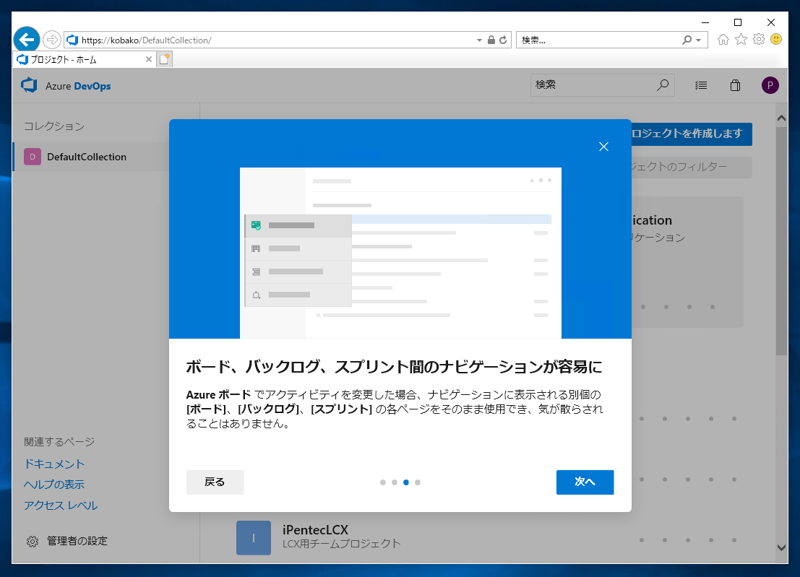Viewport: 800px width, 577px height.
Task: Click the コレクション sidebar heading
Action: click(x=54, y=126)
